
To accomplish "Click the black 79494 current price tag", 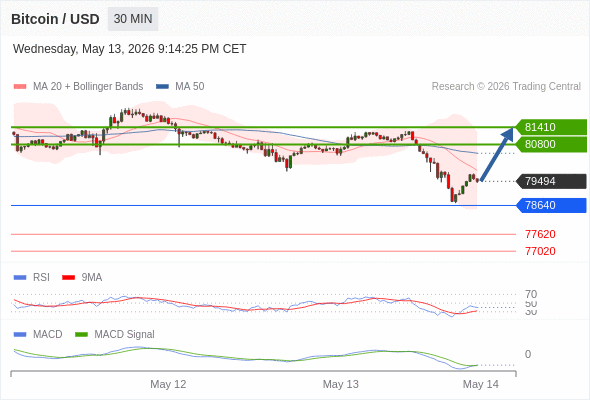I will tap(551, 181).
